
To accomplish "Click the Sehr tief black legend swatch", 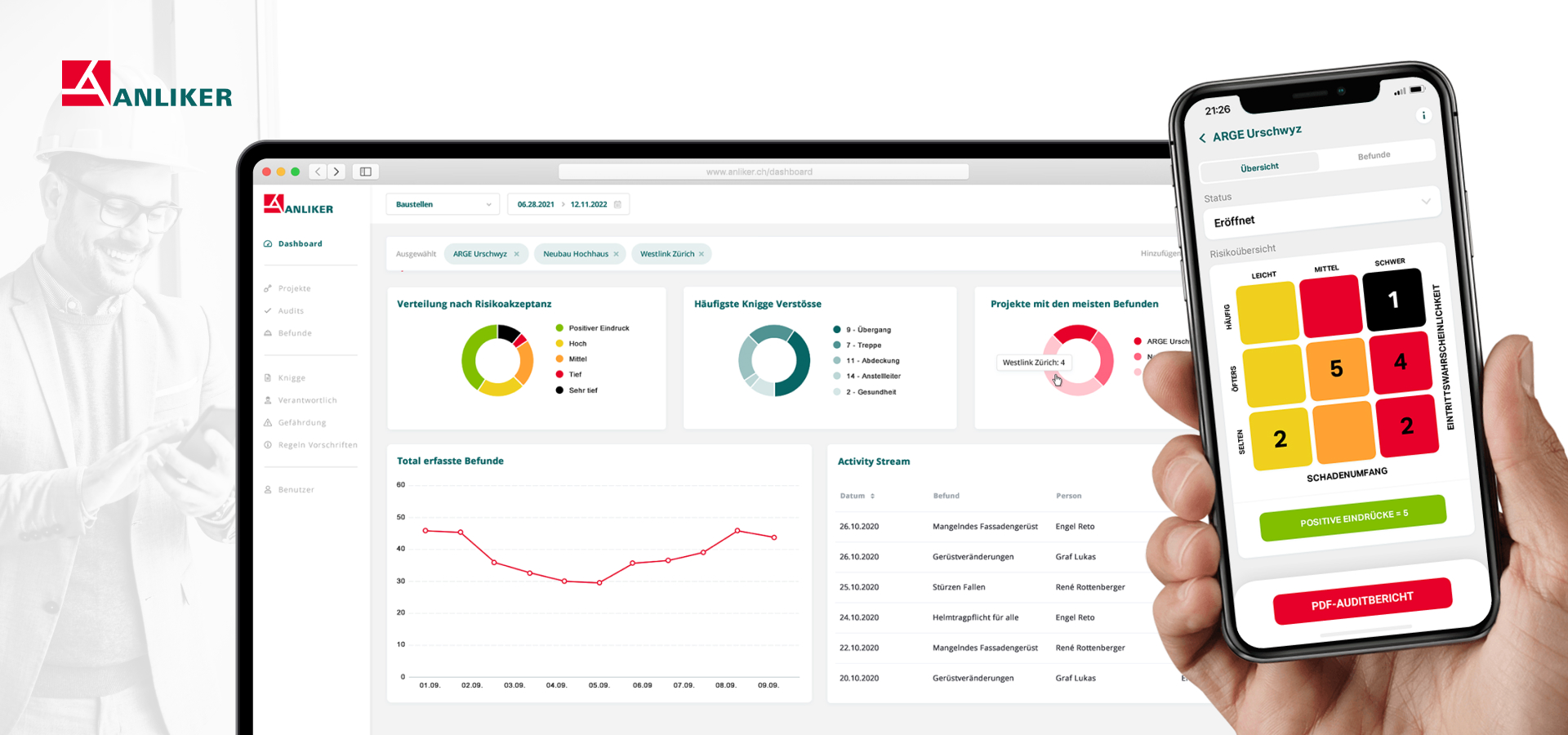I will [559, 390].
